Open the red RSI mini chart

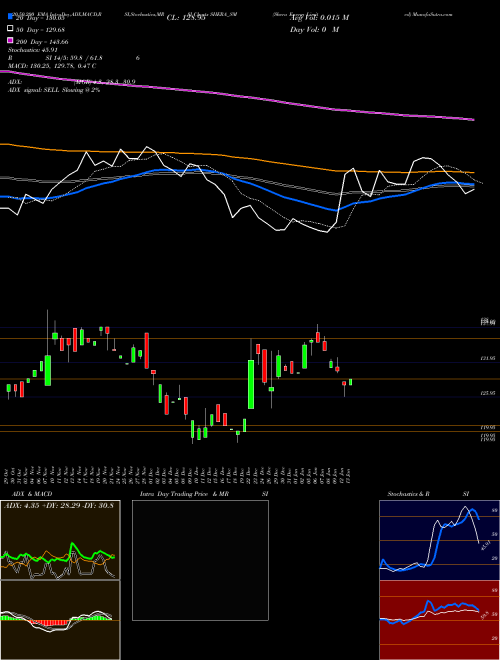(439, 620)
